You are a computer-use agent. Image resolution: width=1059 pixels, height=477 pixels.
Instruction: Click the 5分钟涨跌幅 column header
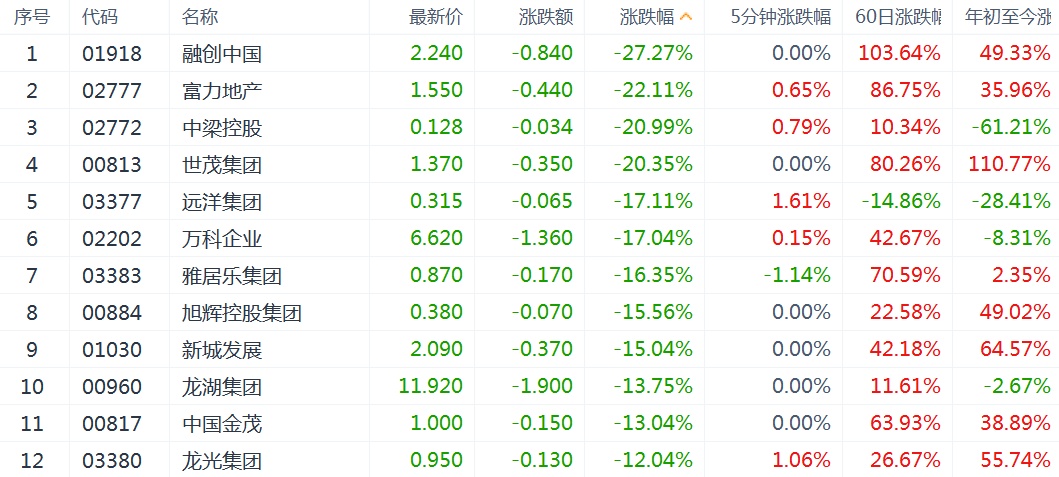780,17
